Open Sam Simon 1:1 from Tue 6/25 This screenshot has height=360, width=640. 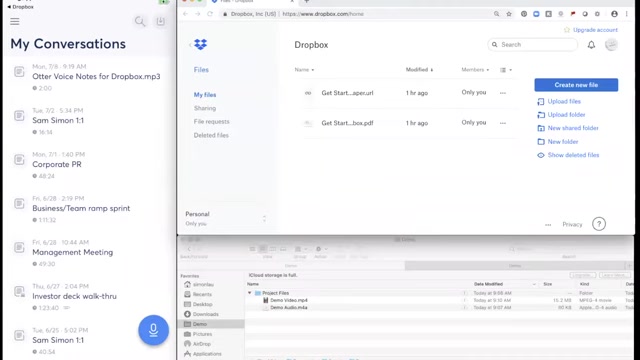click(x=58, y=340)
